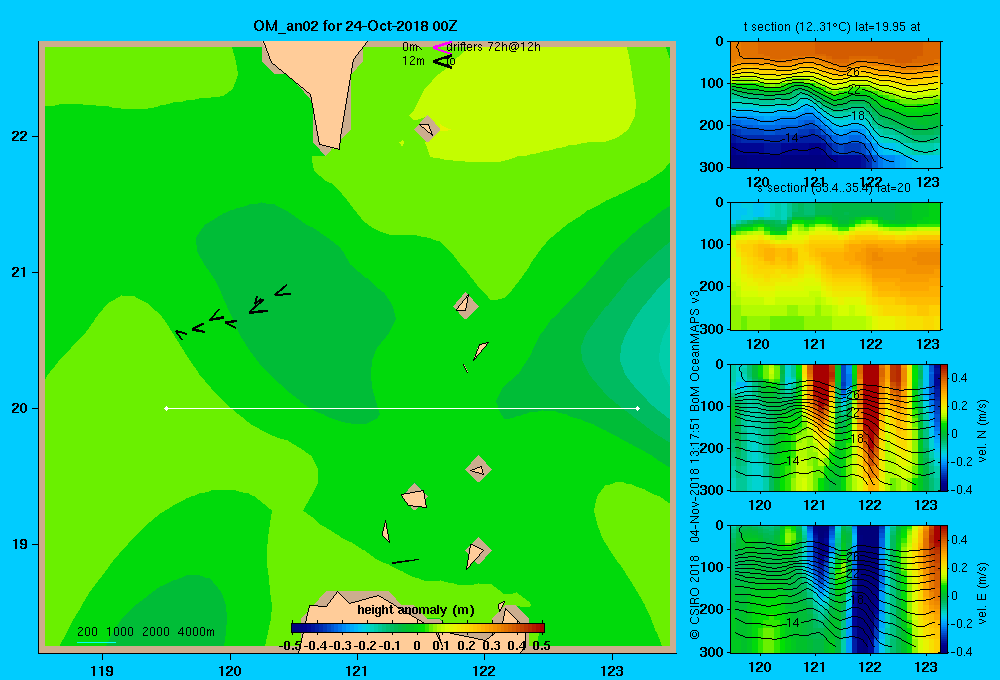The height and width of the screenshot is (680, 1000).
Task: Click the '4000m' depth contour legend value
Action: click(196, 632)
